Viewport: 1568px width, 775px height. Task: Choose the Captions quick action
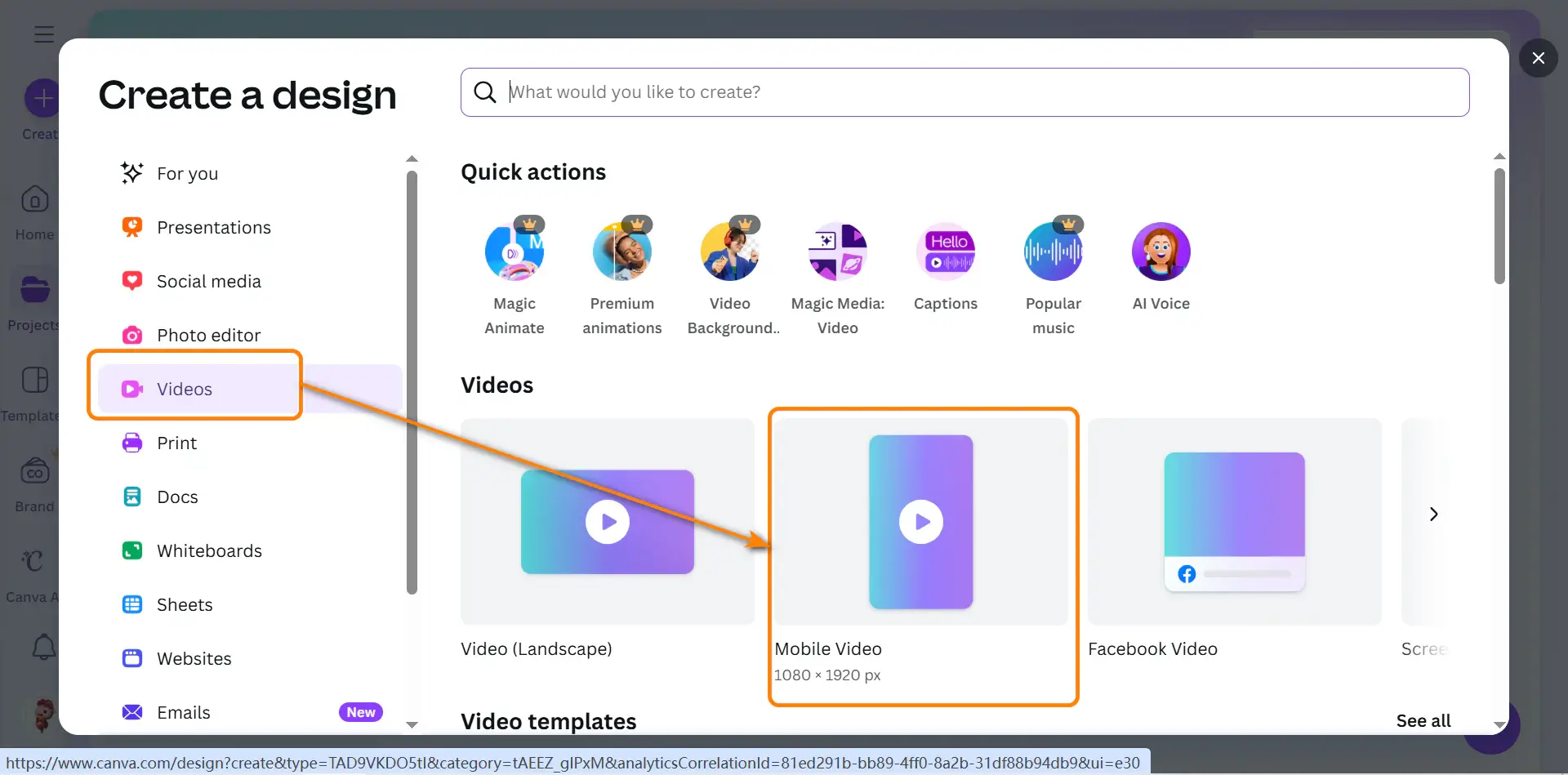(945, 252)
